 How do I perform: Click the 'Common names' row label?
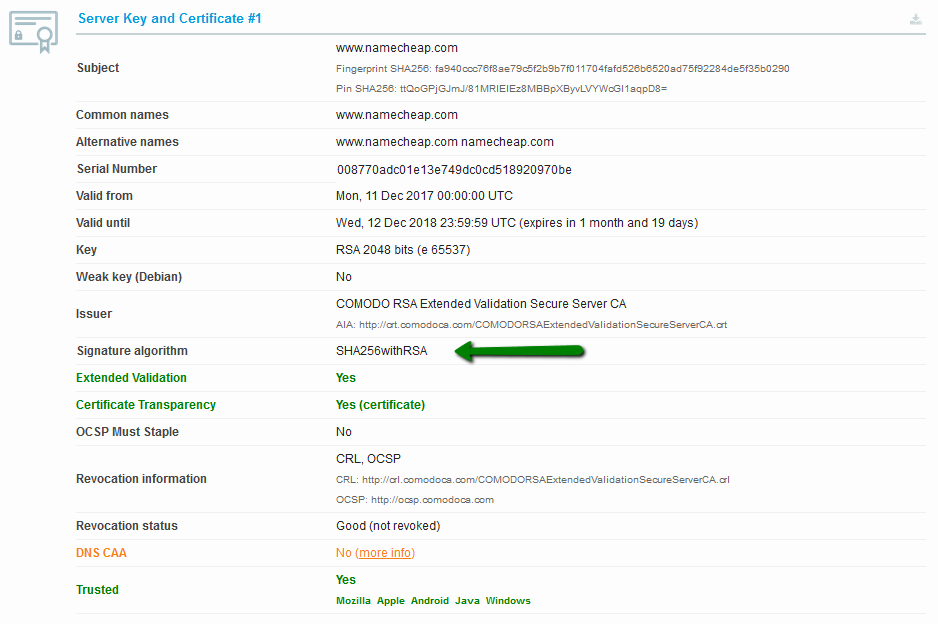(x=122, y=115)
